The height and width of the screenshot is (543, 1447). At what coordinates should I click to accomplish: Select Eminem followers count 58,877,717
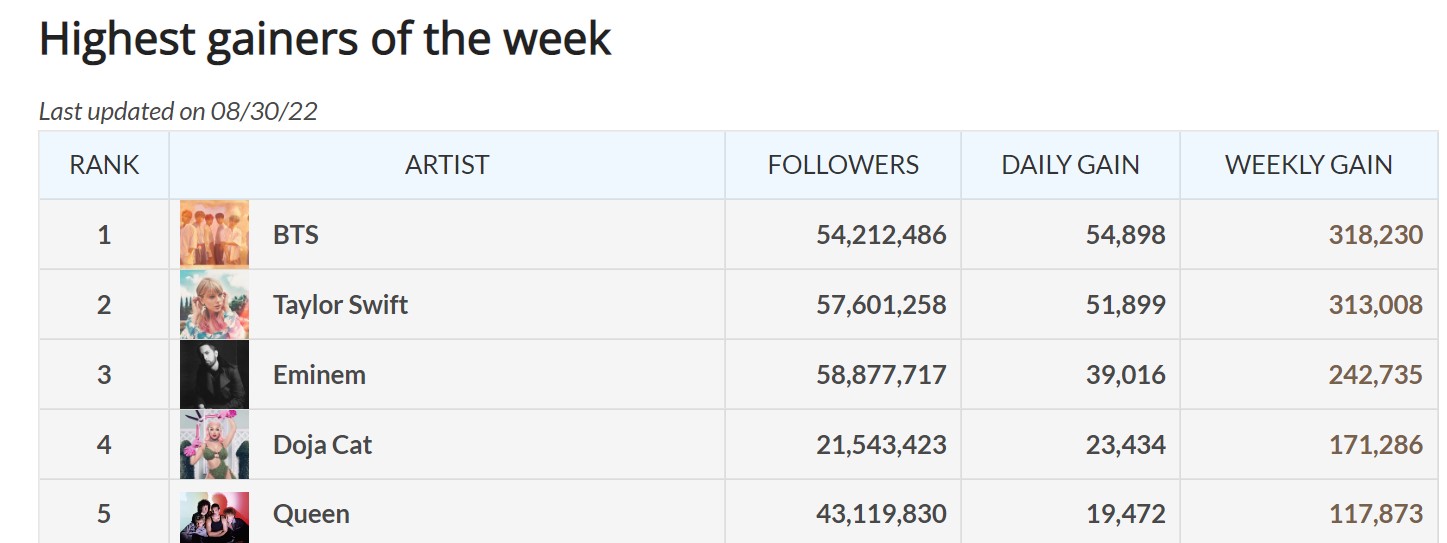coord(881,375)
